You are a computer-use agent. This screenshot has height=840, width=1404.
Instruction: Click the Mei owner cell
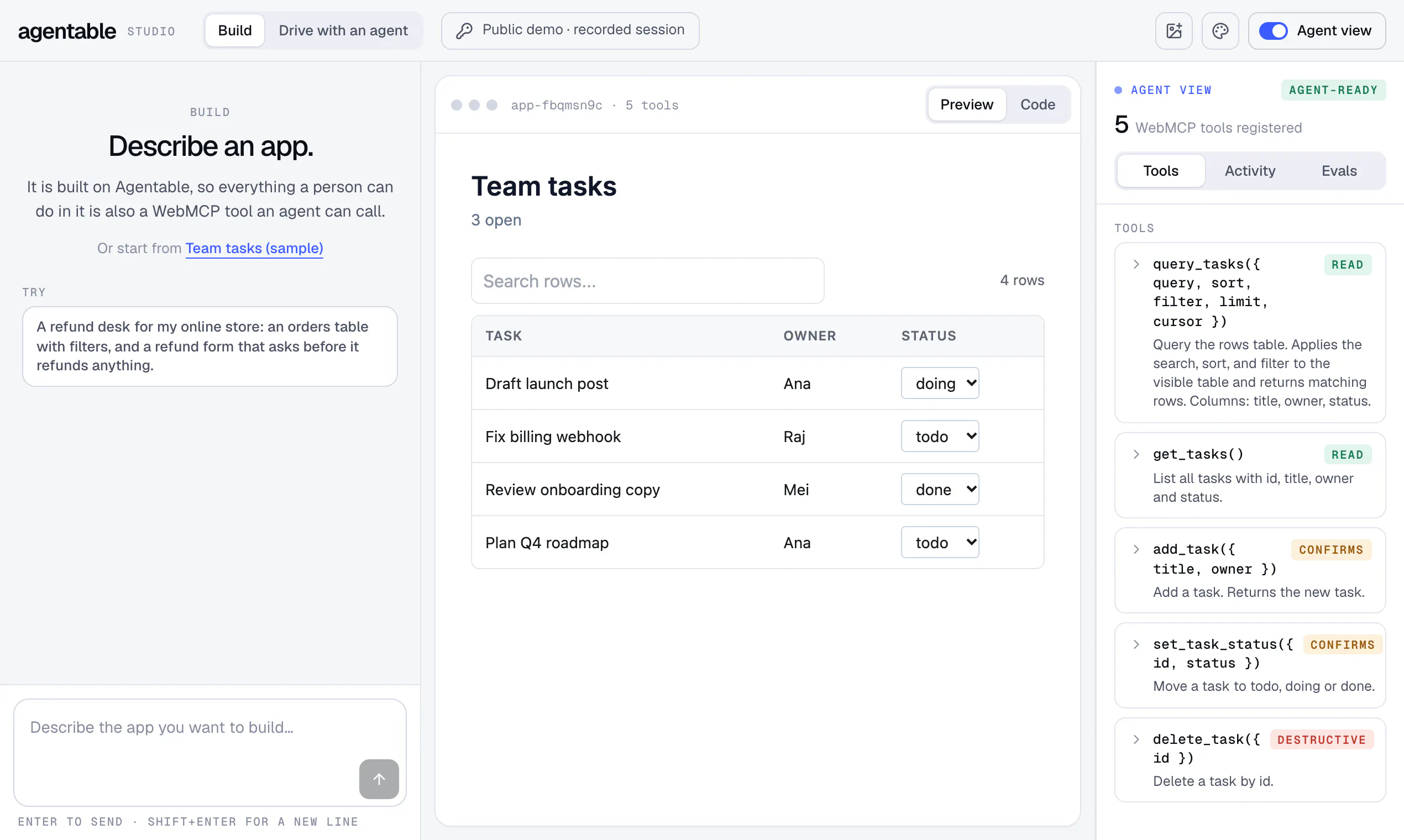point(796,490)
